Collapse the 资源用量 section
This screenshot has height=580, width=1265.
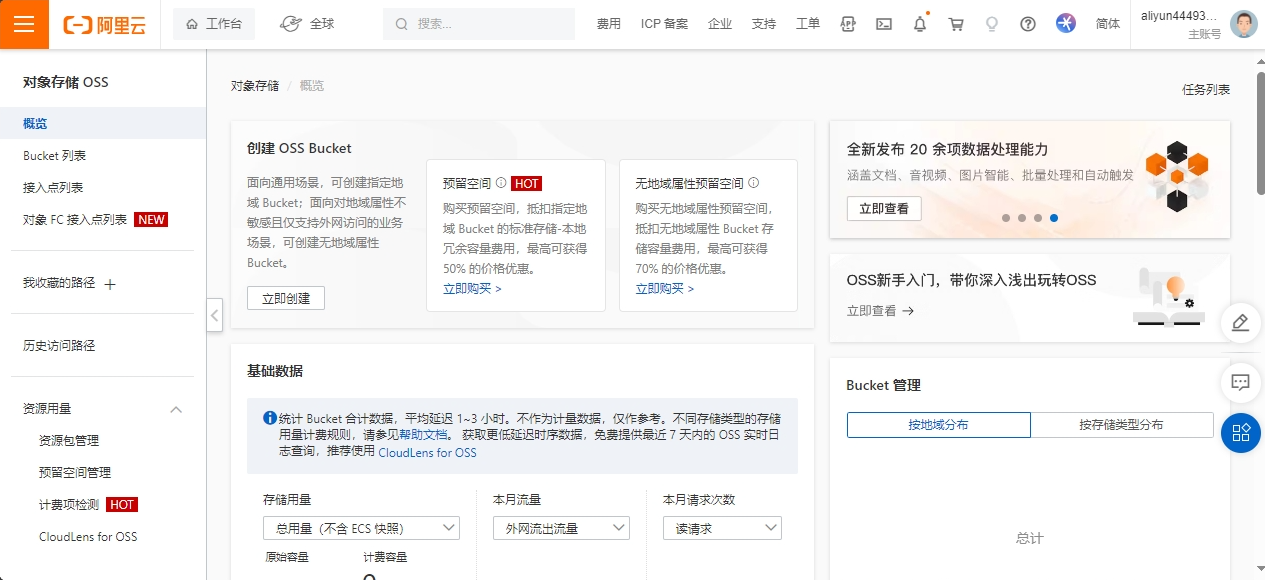tap(176, 409)
